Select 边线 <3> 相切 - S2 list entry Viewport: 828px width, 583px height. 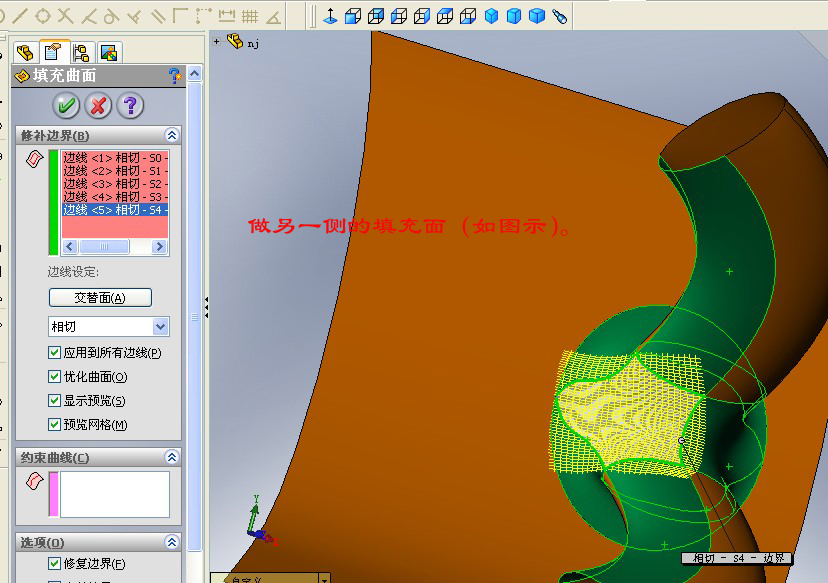[115, 184]
